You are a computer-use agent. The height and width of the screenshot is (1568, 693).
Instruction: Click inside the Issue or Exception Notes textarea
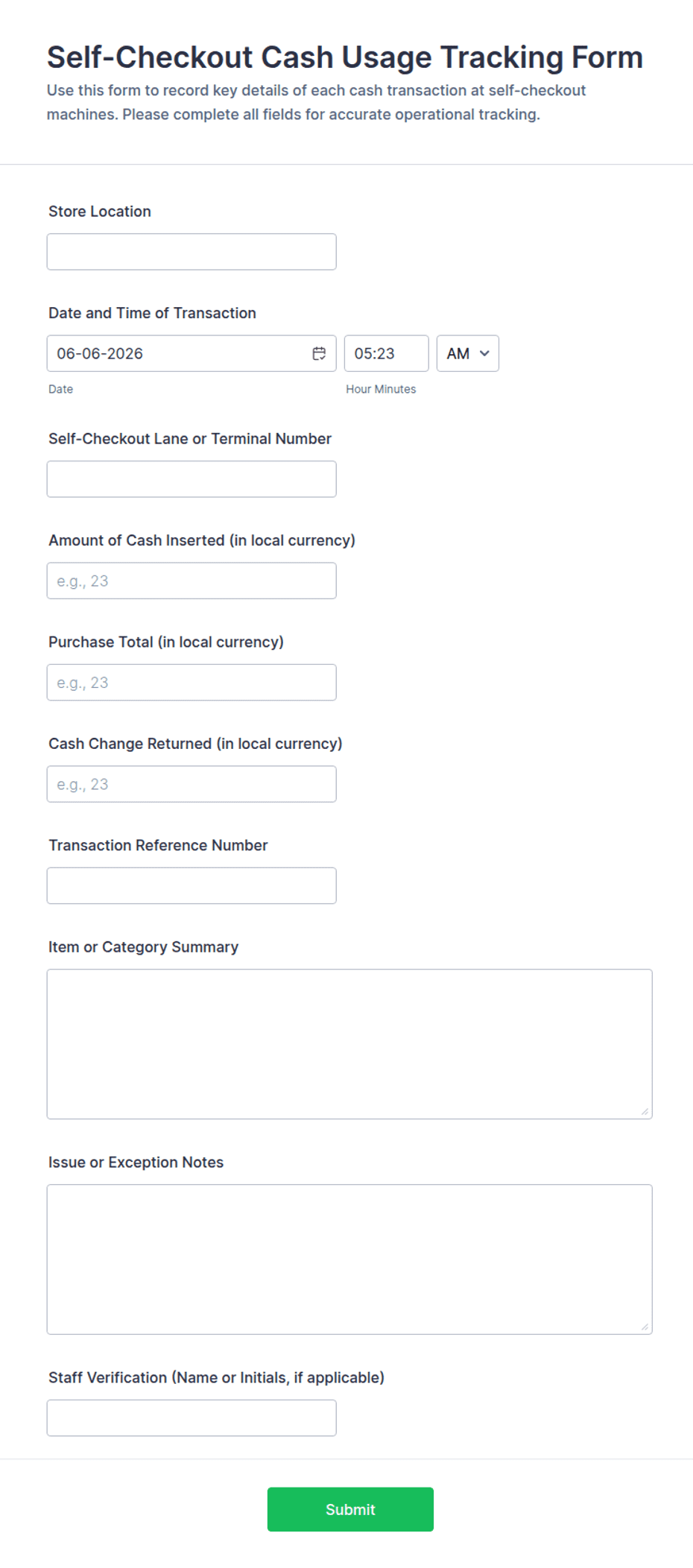(349, 1259)
